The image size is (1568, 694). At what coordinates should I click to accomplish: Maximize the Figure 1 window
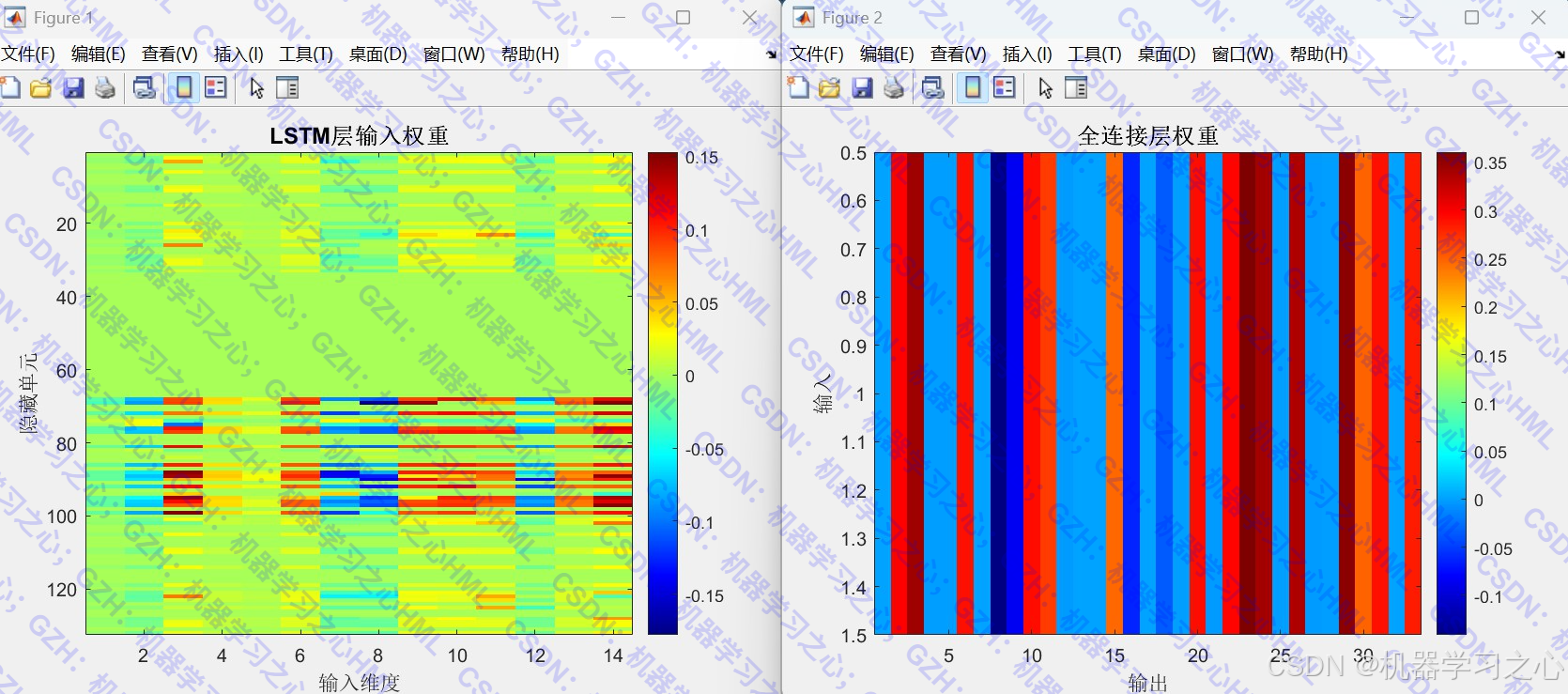pos(684,18)
